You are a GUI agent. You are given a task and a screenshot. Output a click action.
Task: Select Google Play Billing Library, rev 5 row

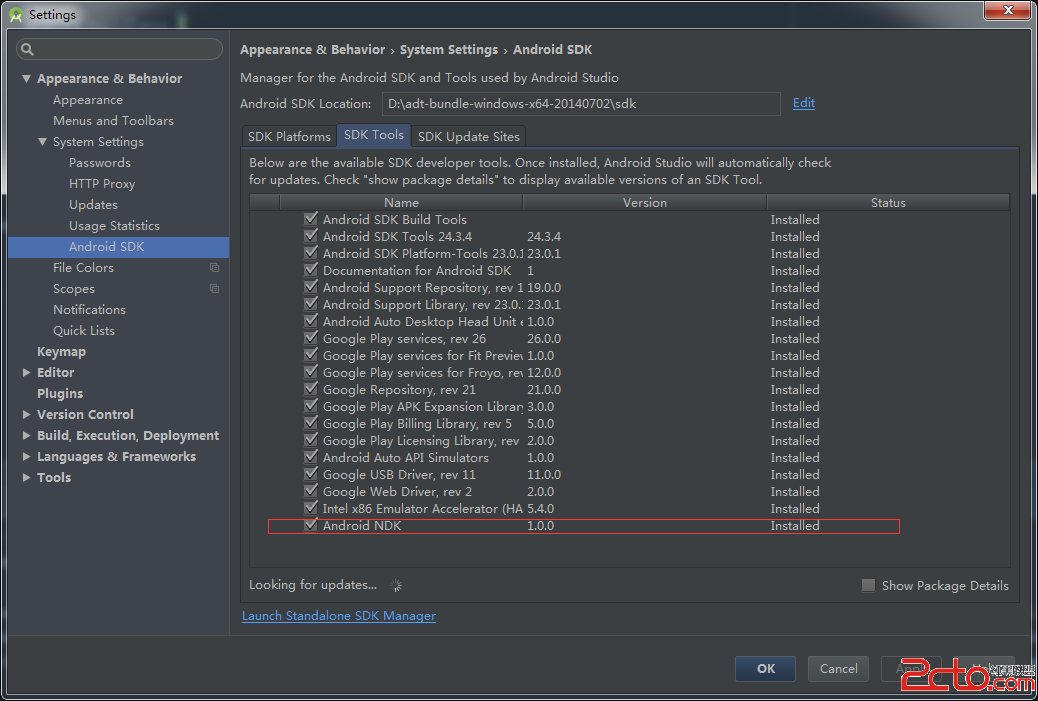pos(630,424)
